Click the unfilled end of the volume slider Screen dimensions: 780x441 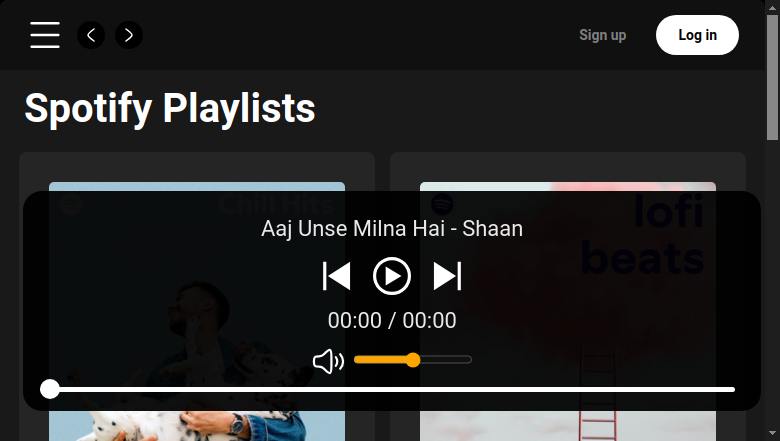[465, 359]
